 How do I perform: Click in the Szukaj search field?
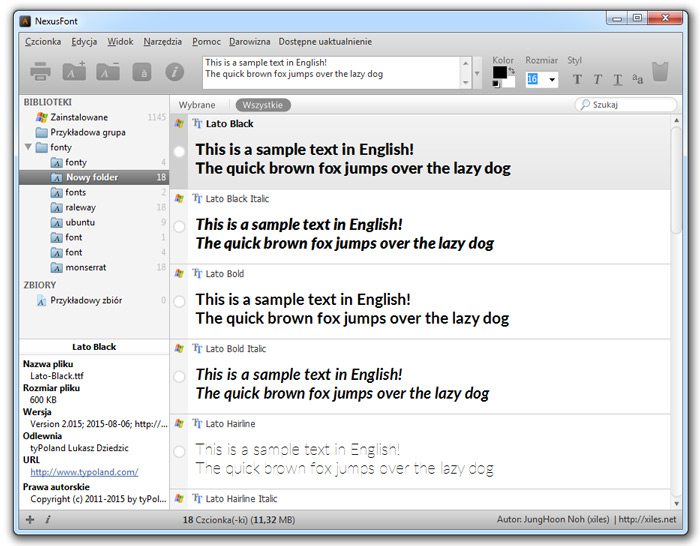pos(626,104)
